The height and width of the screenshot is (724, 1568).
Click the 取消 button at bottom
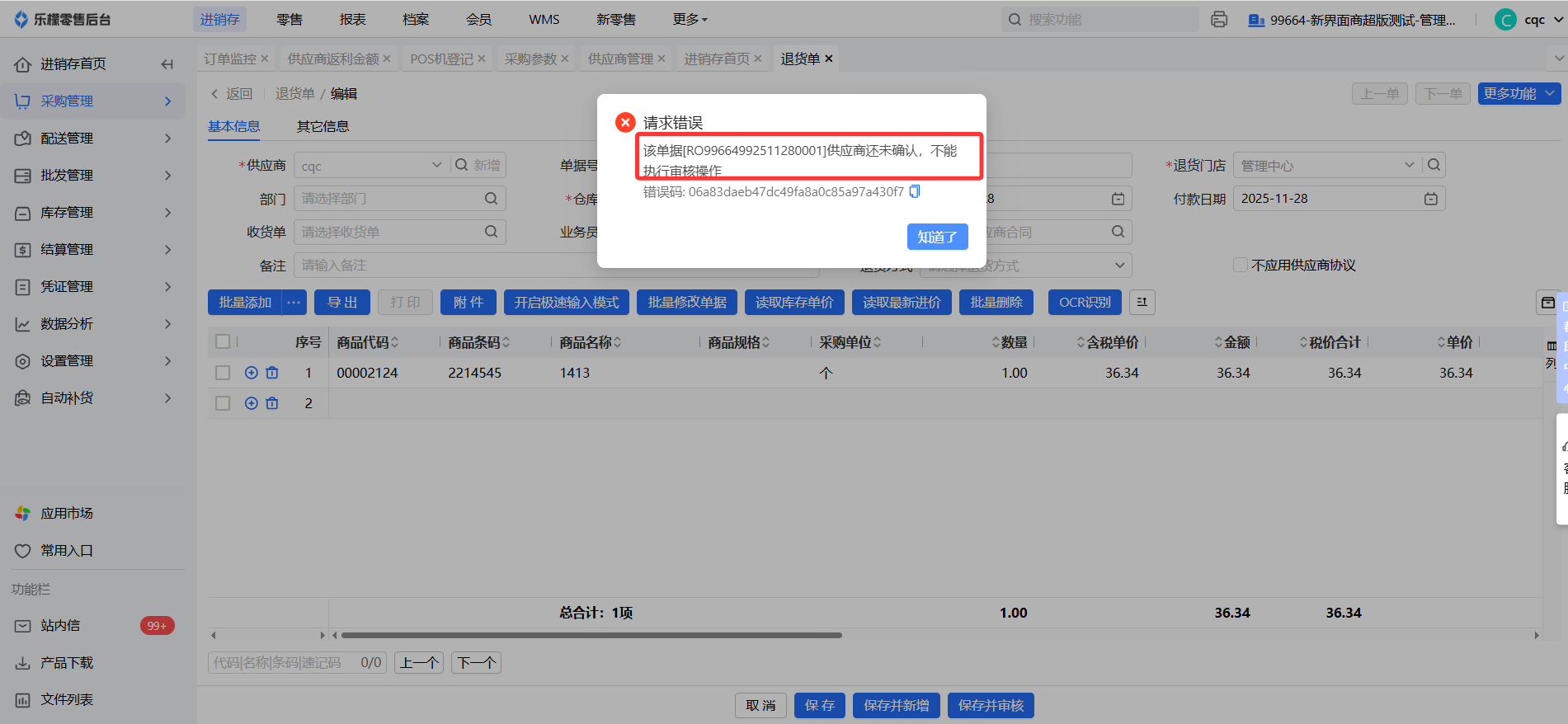click(x=760, y=706)
